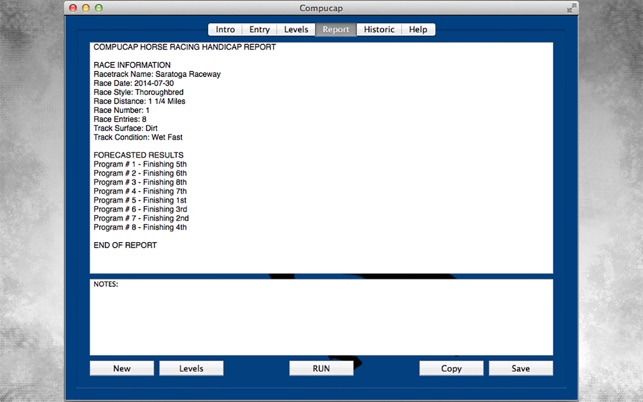Switch to the Intro tab
This screenshot has width=643, height=402.
point(225,30)
